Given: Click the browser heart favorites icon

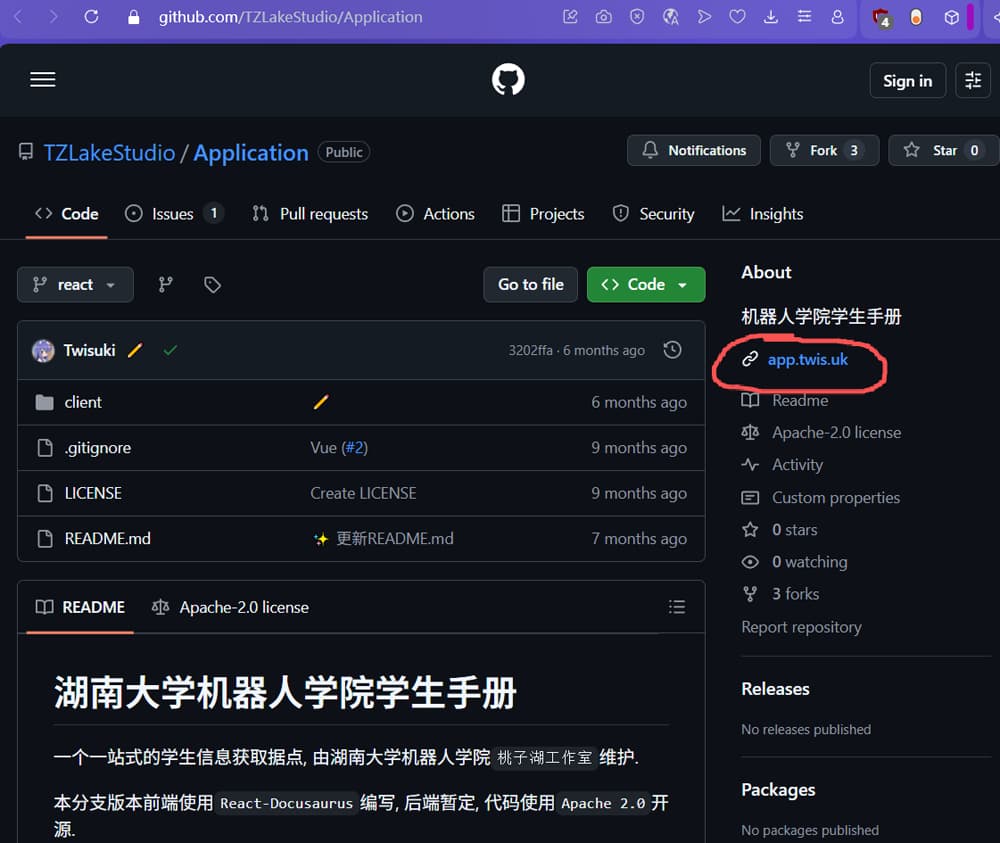Looking at the screenshot, I should point(737,17).
